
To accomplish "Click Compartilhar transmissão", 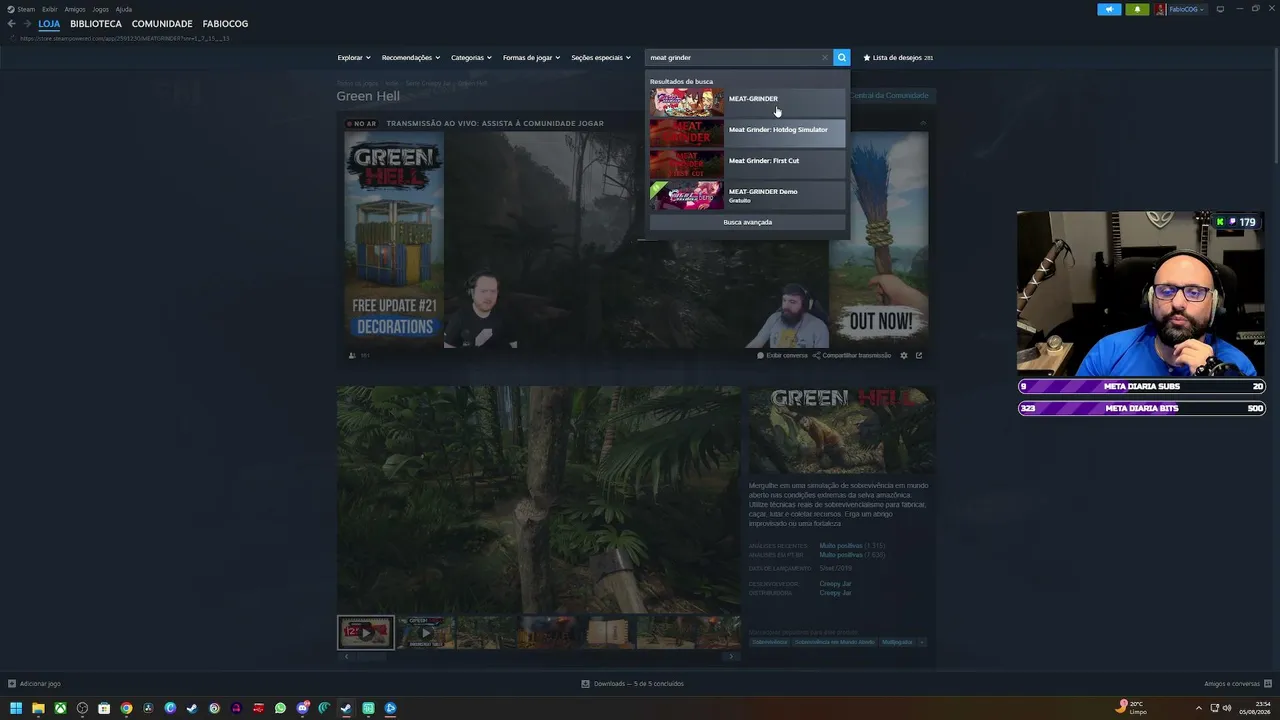I will 852,355.
